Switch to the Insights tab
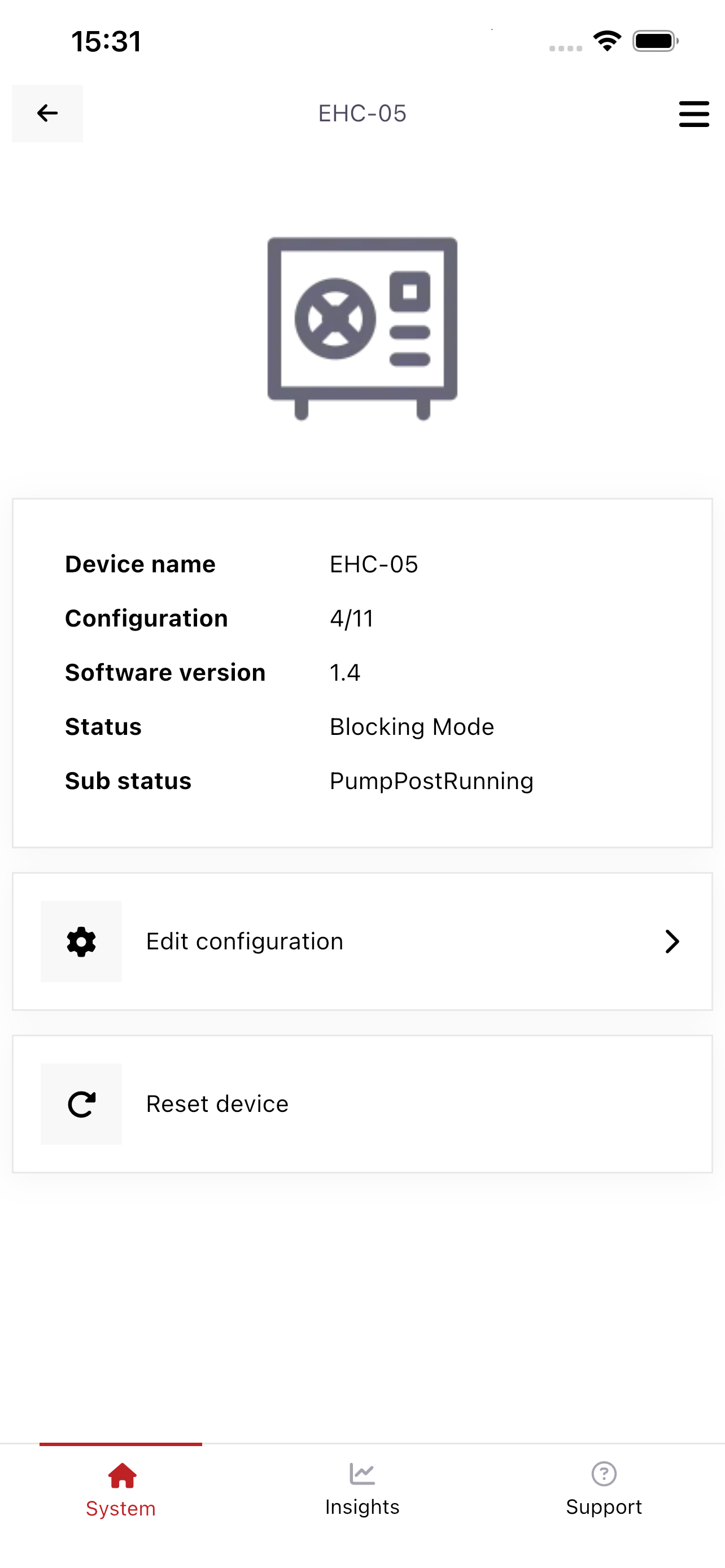 click(362, 1489)
